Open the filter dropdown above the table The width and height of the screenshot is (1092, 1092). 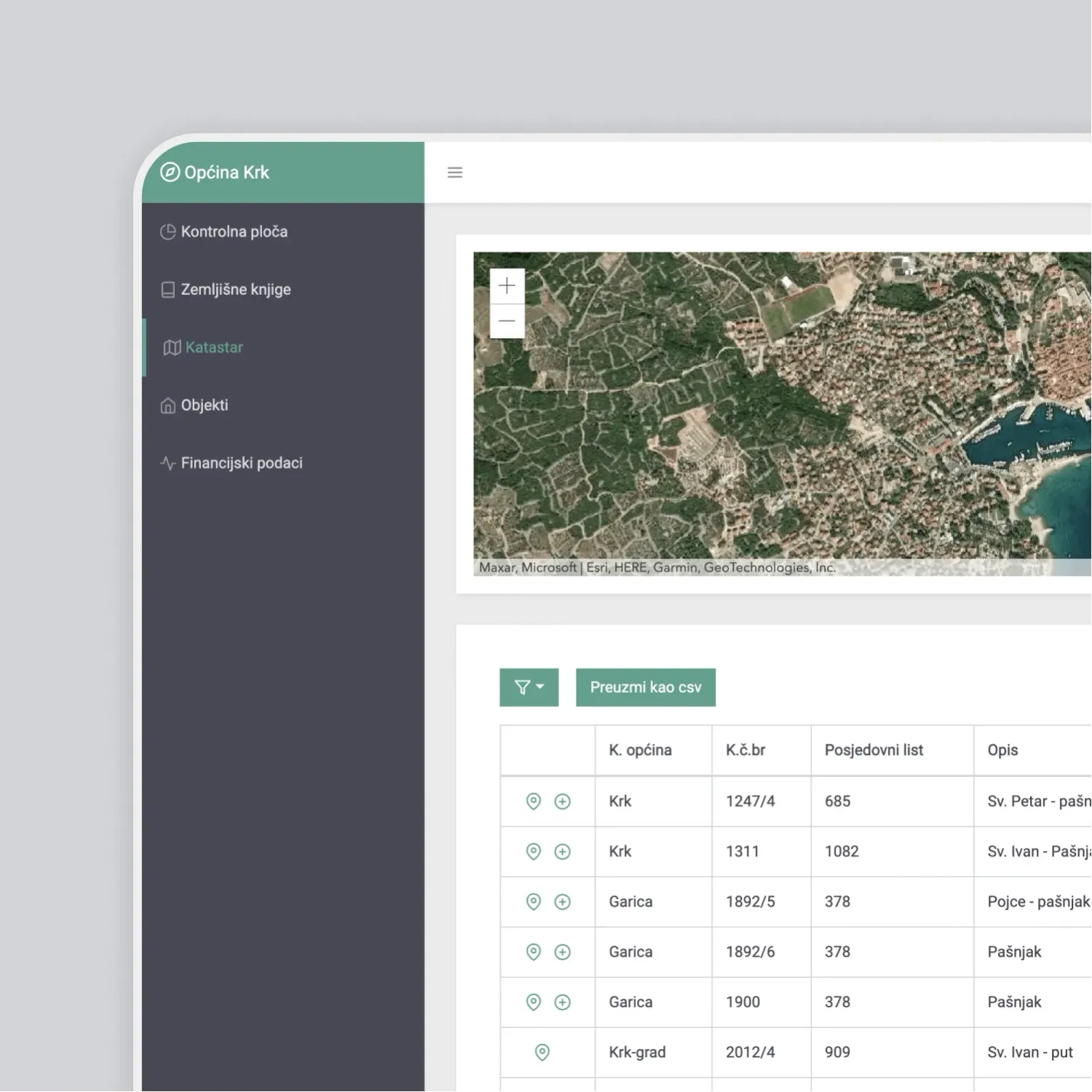529,687
